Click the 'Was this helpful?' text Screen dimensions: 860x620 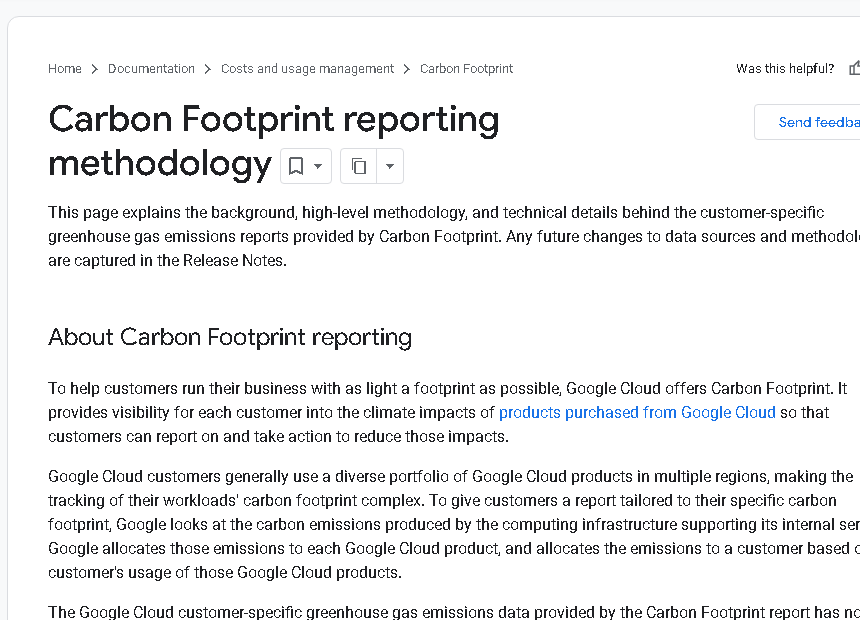[x=785, y=69]
